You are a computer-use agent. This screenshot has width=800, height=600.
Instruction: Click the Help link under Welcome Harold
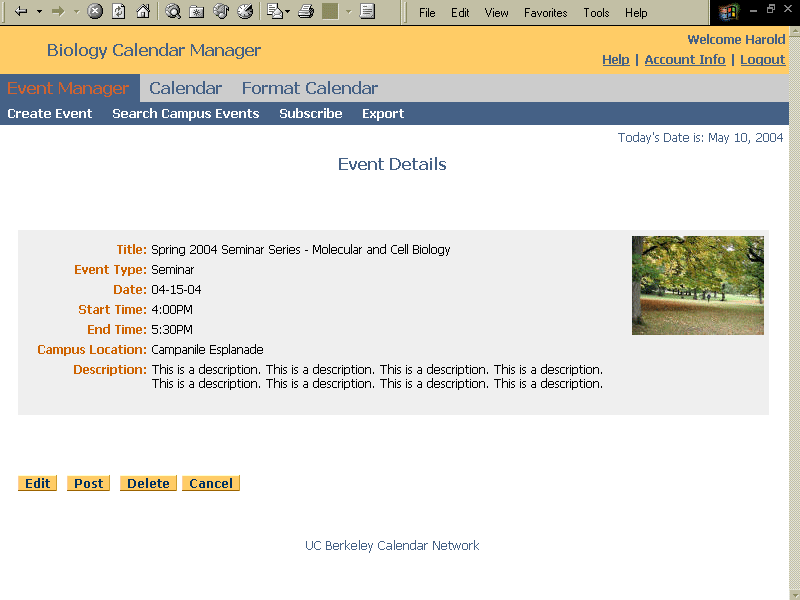click(x=616, y=60)
